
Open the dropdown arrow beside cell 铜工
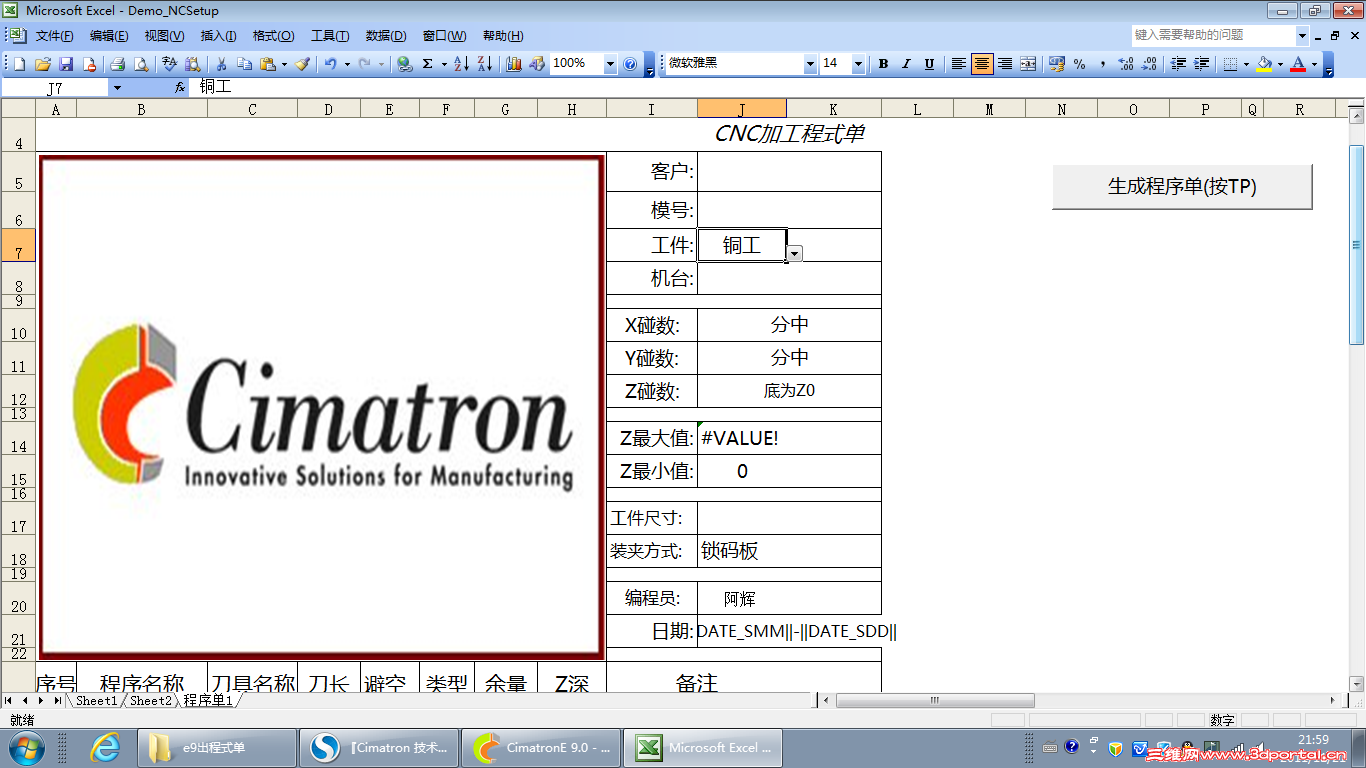[794, 254]
